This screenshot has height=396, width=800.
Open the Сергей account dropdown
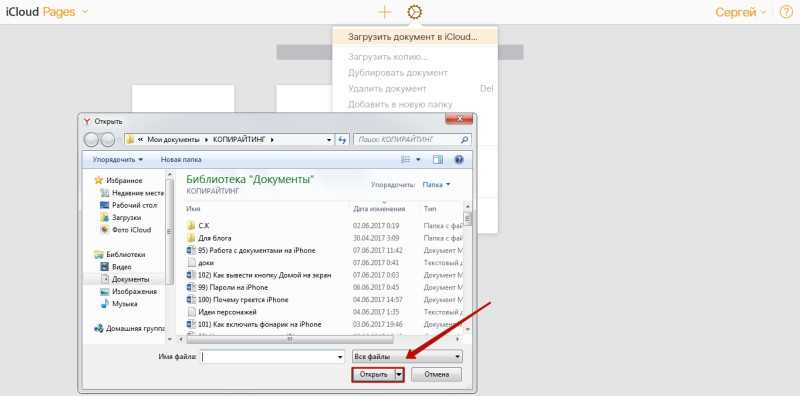point(740,13)
